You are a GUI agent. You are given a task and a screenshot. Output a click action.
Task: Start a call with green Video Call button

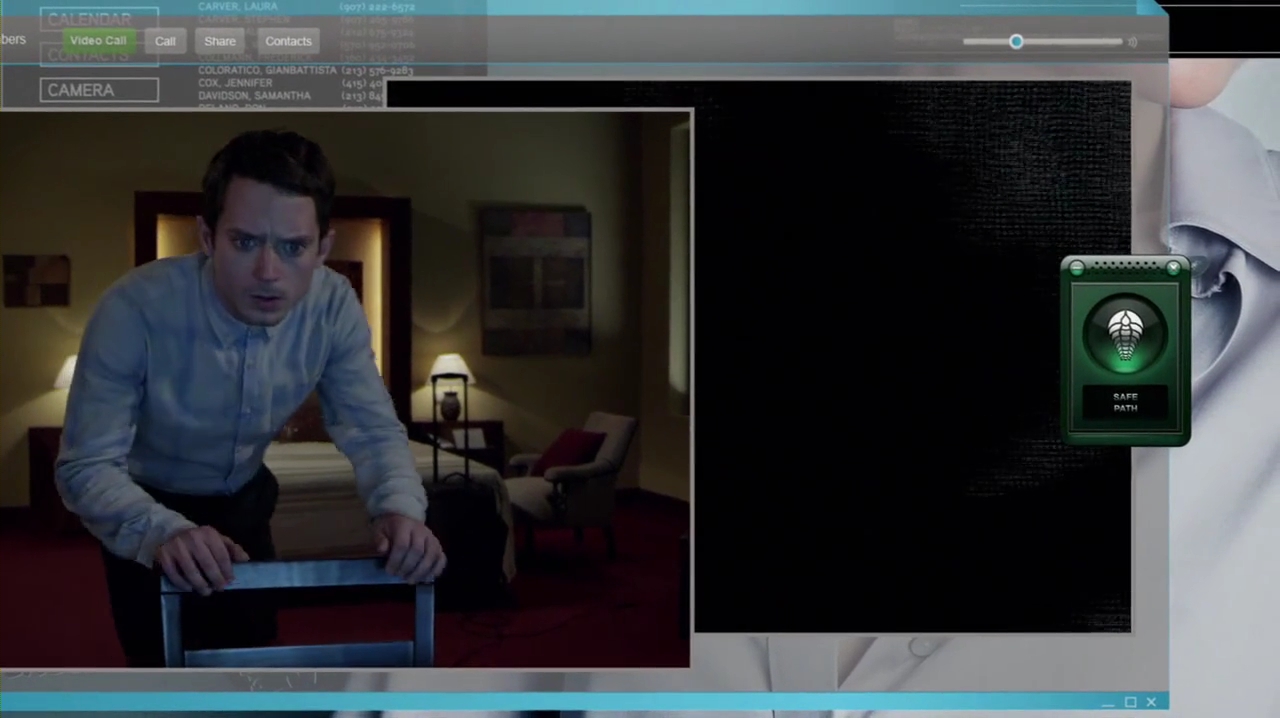(98, 41)
